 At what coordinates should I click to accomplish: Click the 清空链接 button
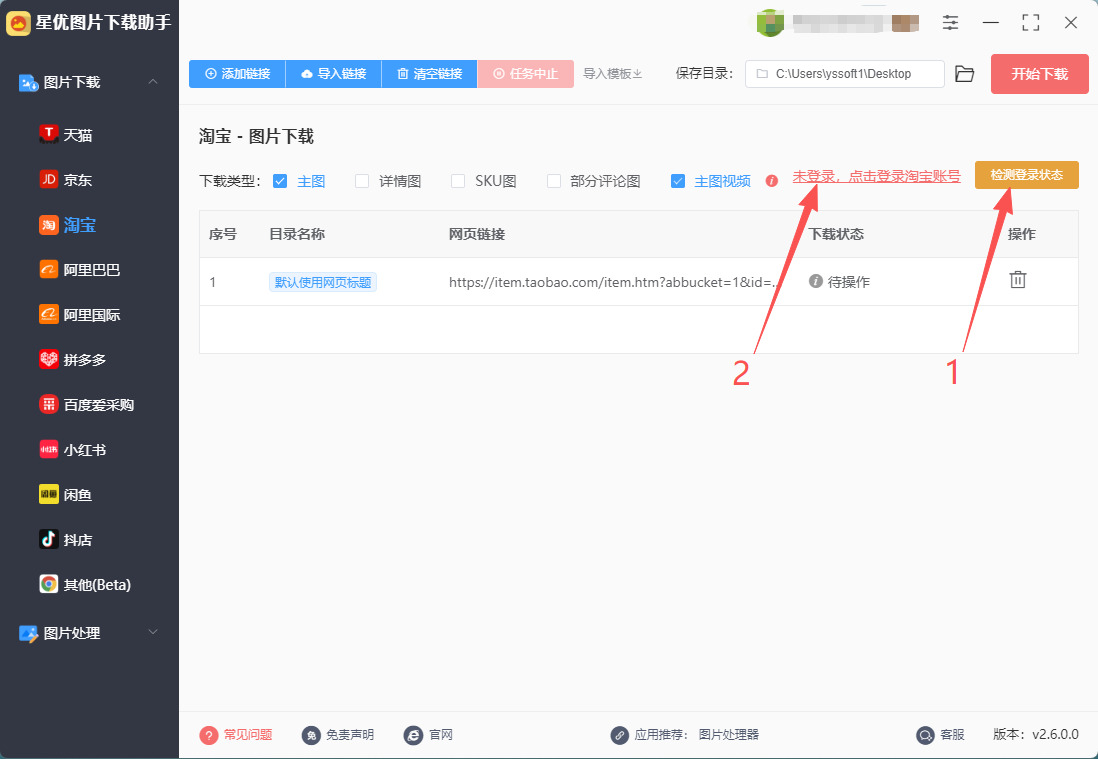tap(429, 74)
